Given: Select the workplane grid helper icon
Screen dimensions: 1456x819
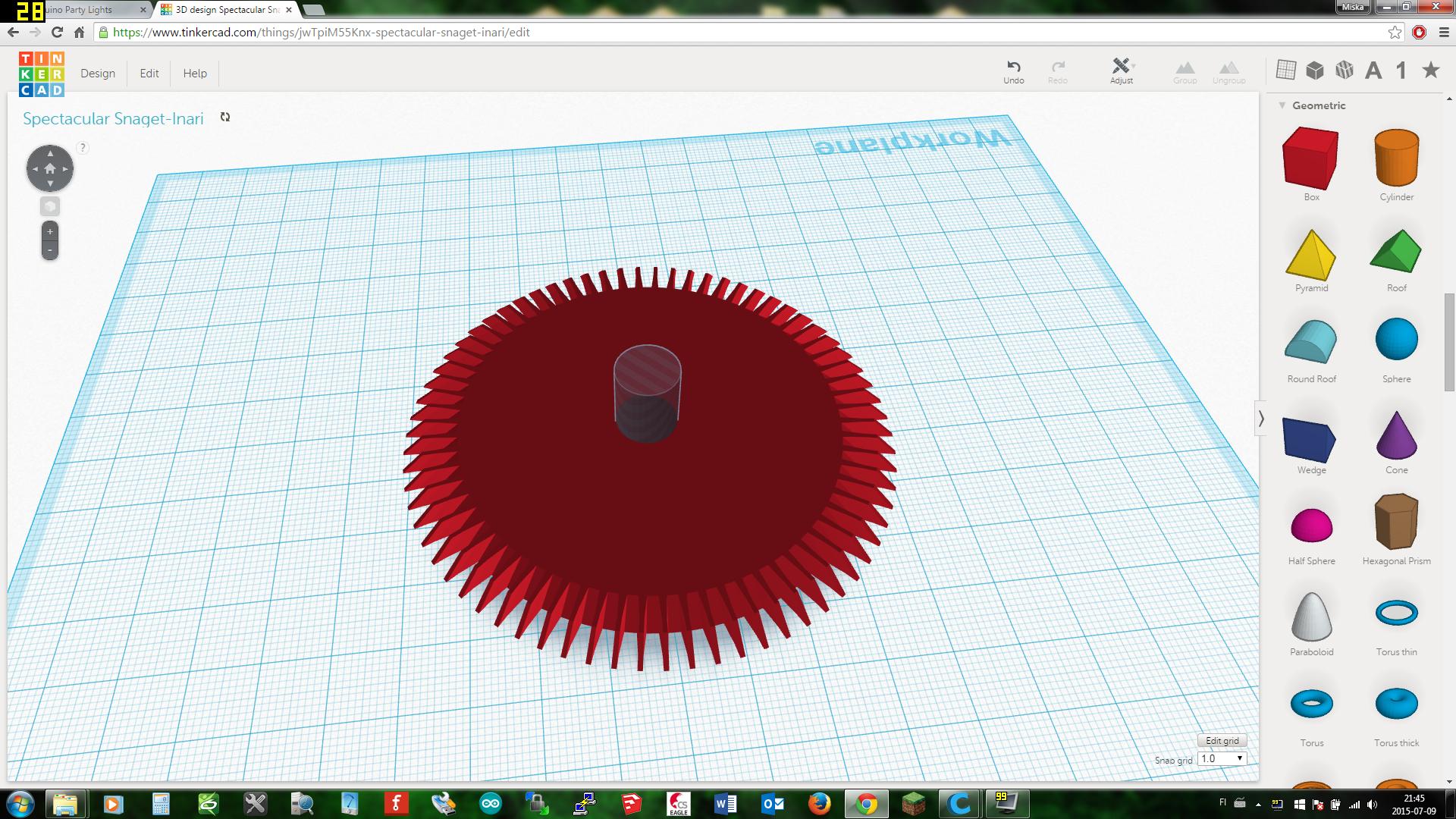Looking at the screenshot, I should (1286, 70).
